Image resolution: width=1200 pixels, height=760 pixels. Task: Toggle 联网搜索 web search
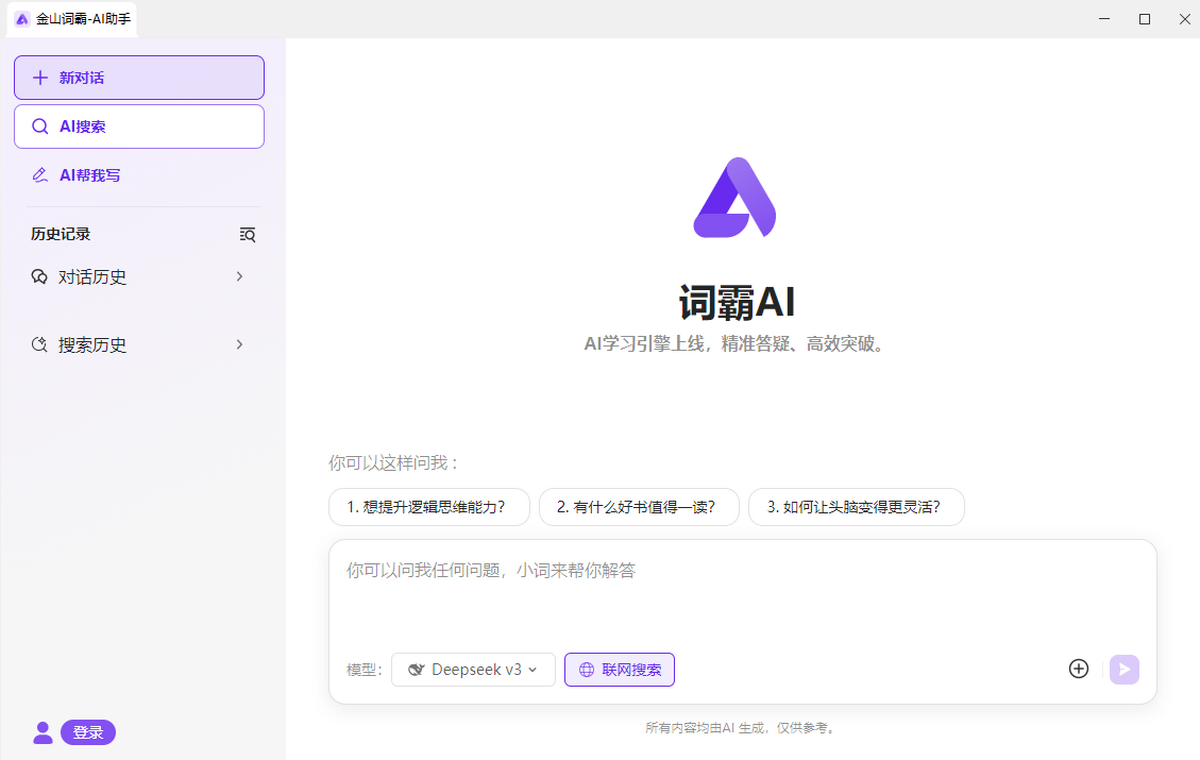tap(620, 670)
